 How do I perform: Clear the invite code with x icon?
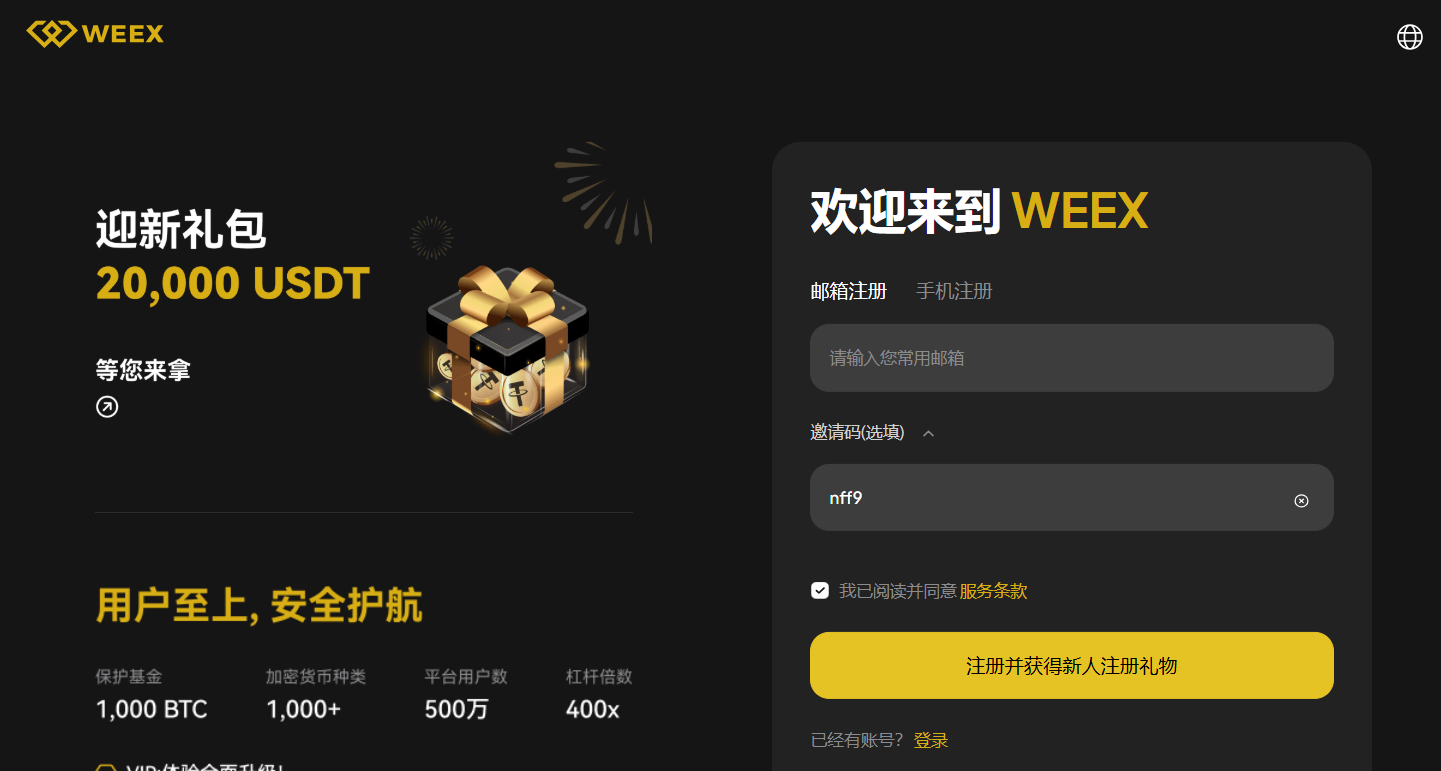[1301, 500]
